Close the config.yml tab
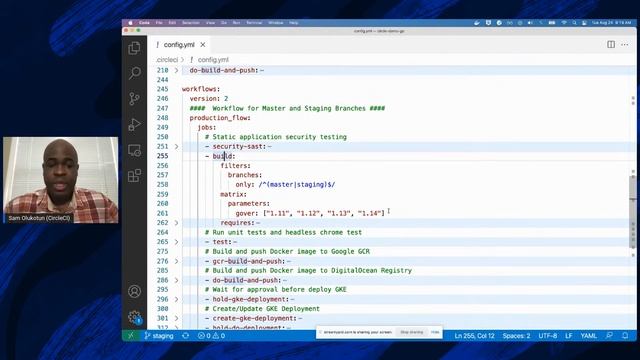 click(x=203, y=44)
